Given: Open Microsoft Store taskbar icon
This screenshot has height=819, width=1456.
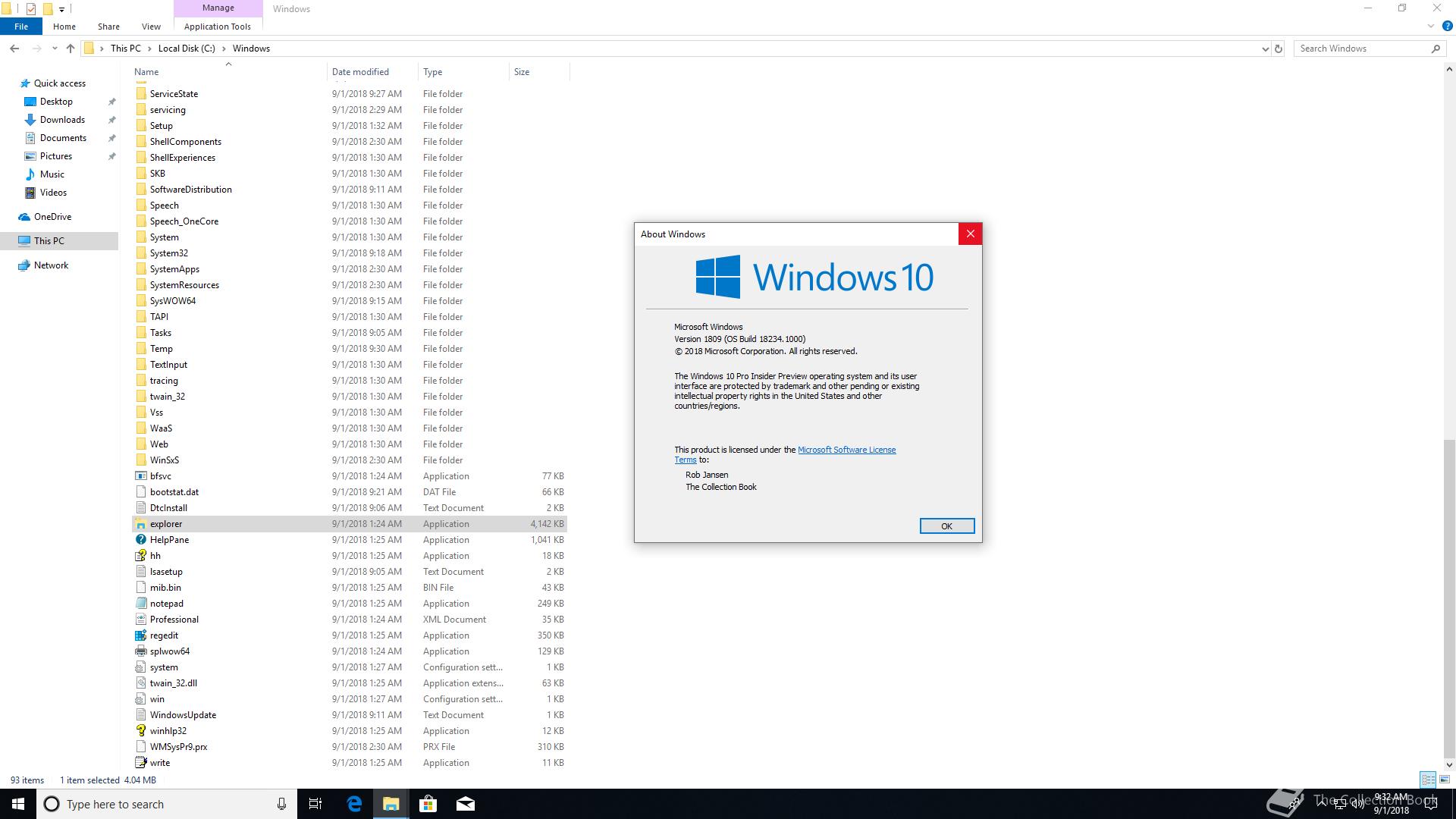Looking at the screenshot, I should point(428,804).
